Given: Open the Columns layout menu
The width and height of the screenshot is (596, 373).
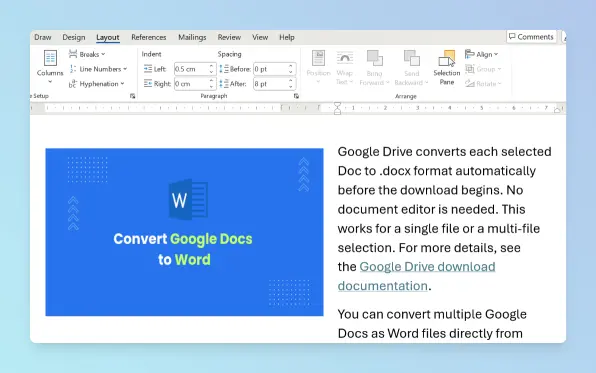Looking at the screenshot, I should pos(50,67).
